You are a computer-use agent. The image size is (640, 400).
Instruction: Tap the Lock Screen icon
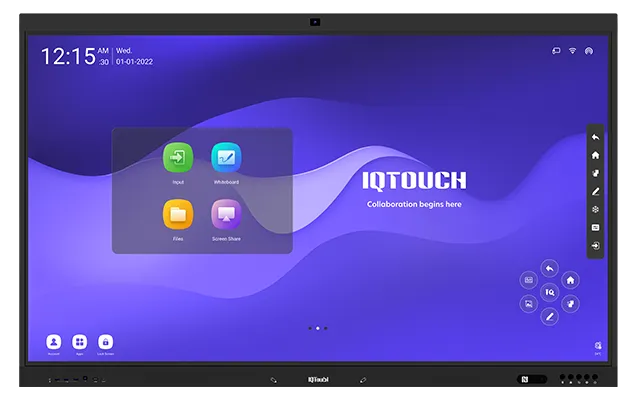(x=105, y=342)
